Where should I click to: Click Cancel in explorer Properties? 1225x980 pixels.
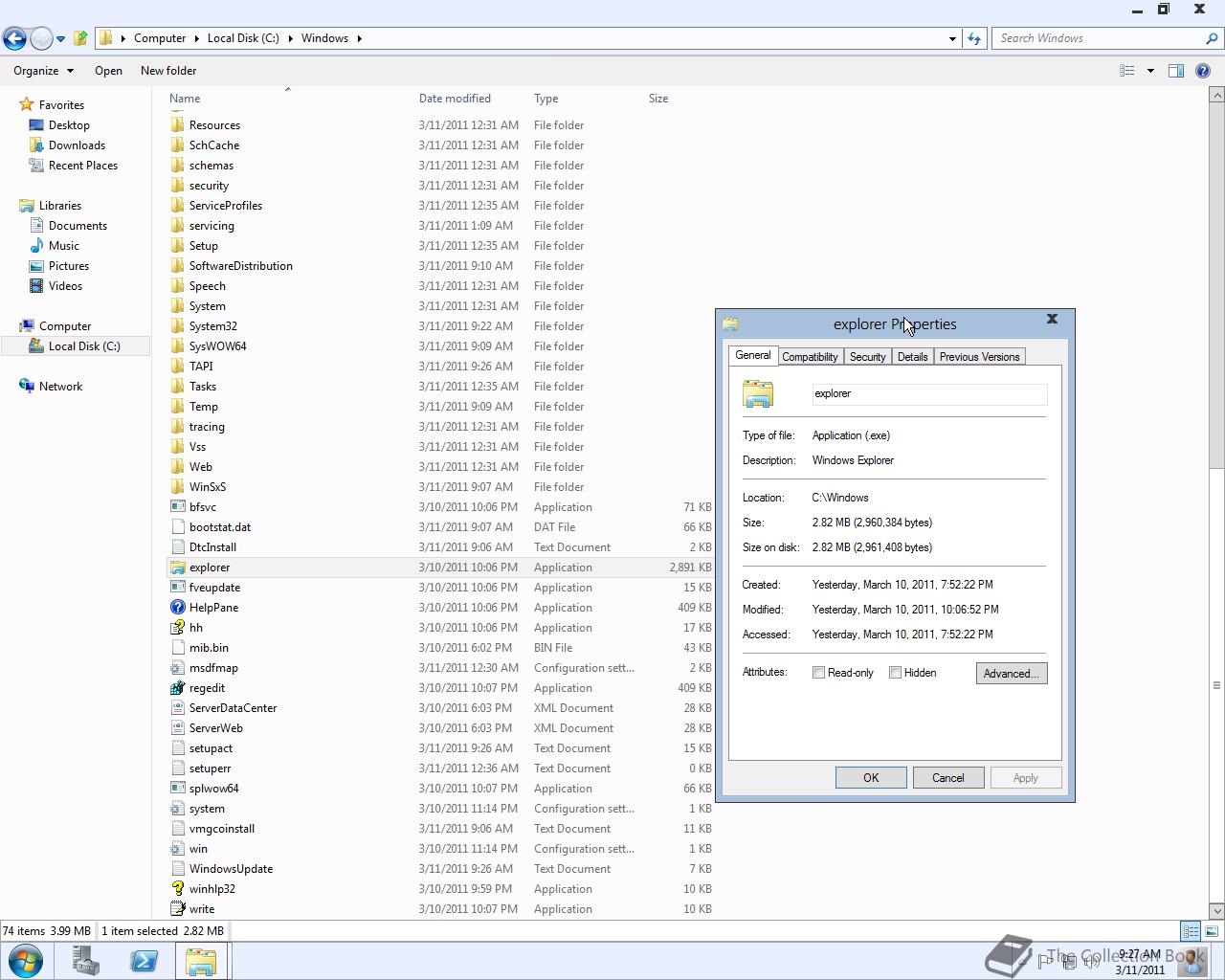tap(948, 778)
